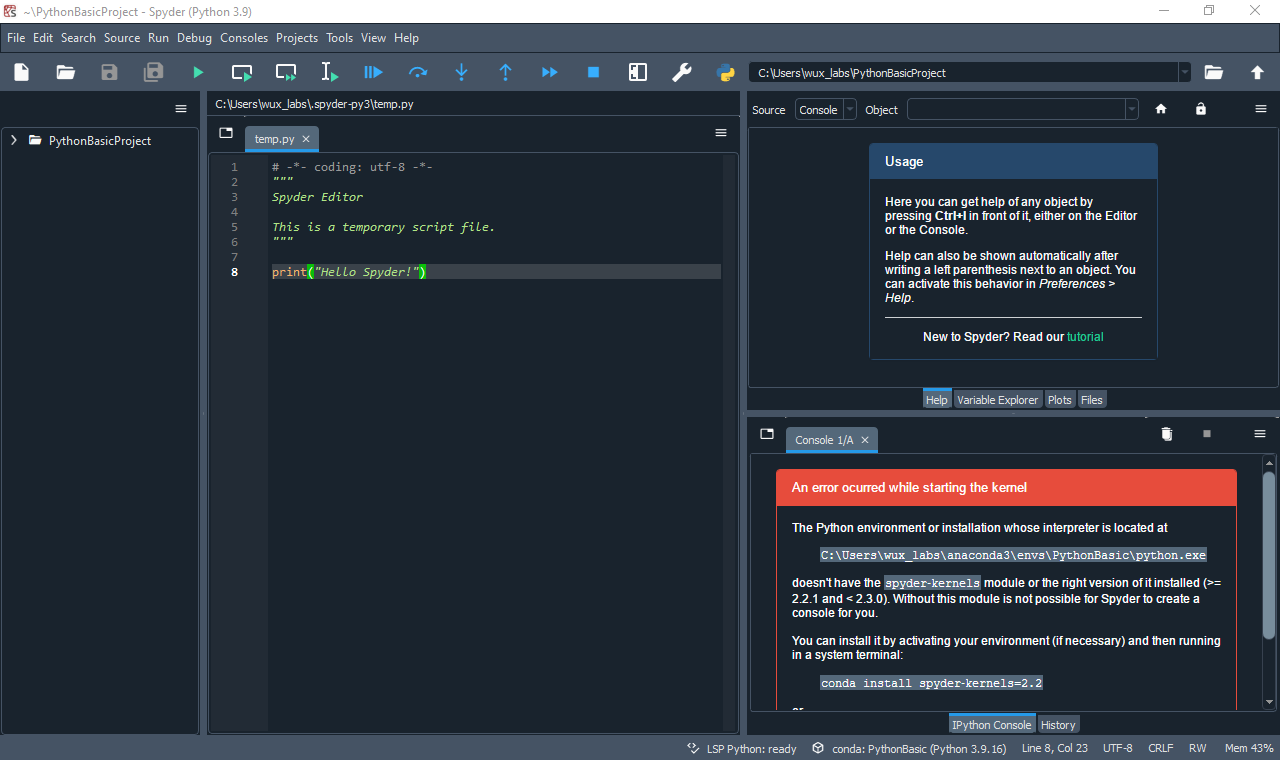The width and height of the screenshot is (1280, 760).
Task: Execute the current line in the debugger
Action: pyautogui.click(x=418, y=72)
